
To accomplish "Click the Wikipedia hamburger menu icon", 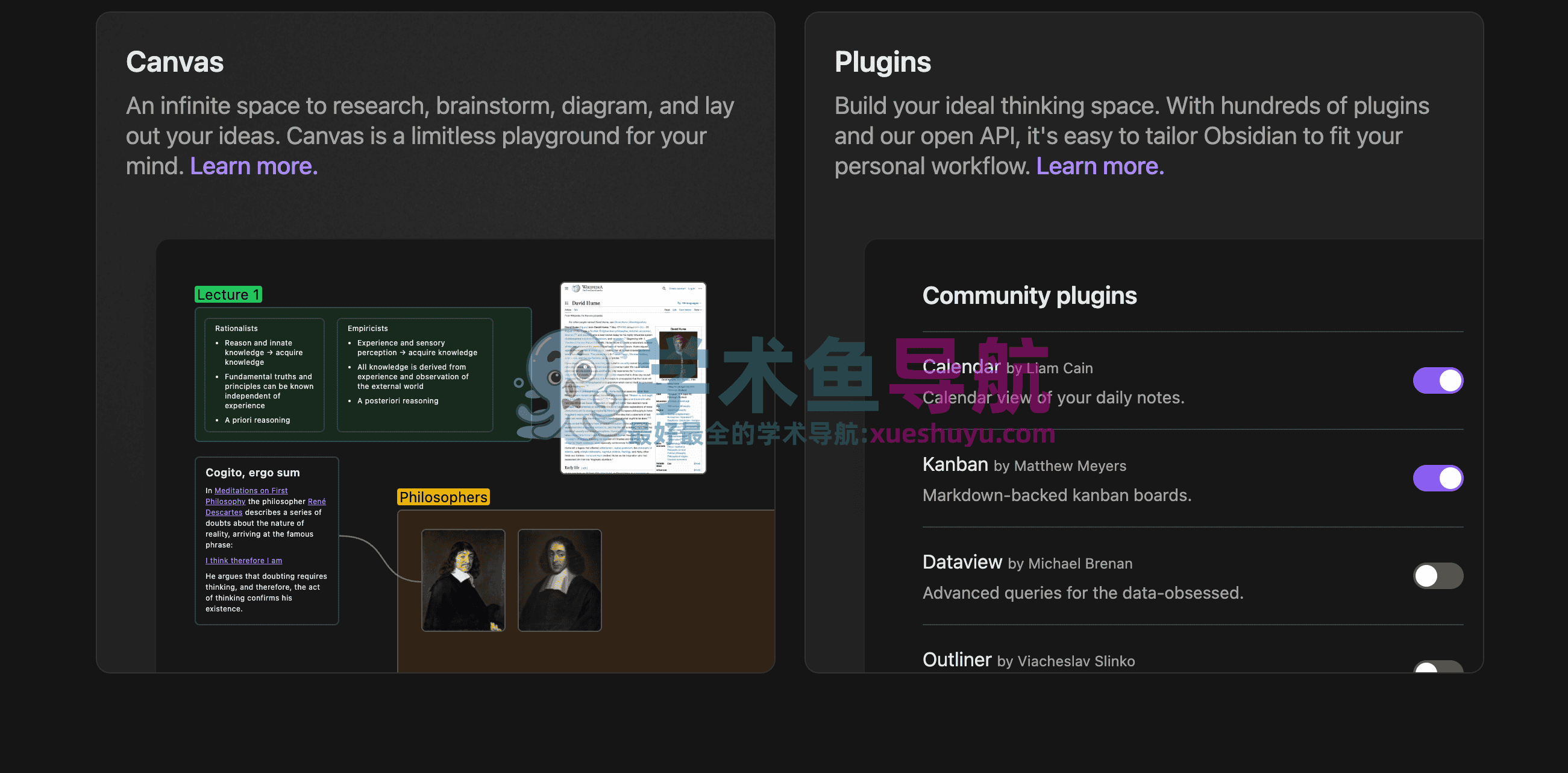I will click(566, 289).
